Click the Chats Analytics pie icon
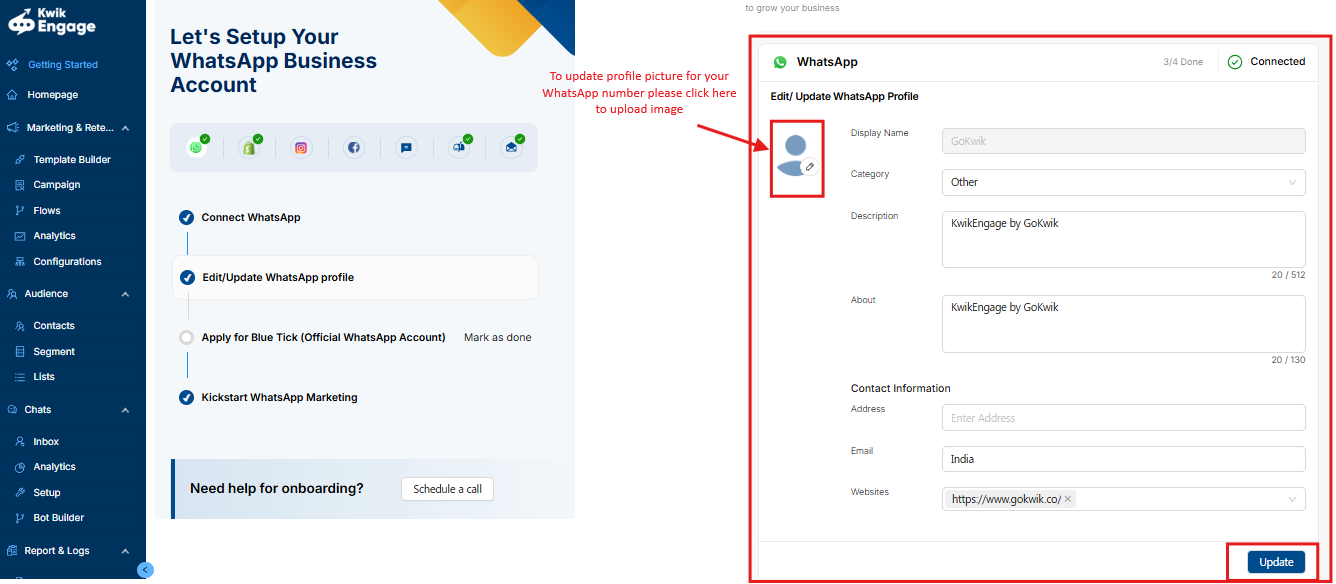The image size is (1336, 584). click(x=21, y=467)
